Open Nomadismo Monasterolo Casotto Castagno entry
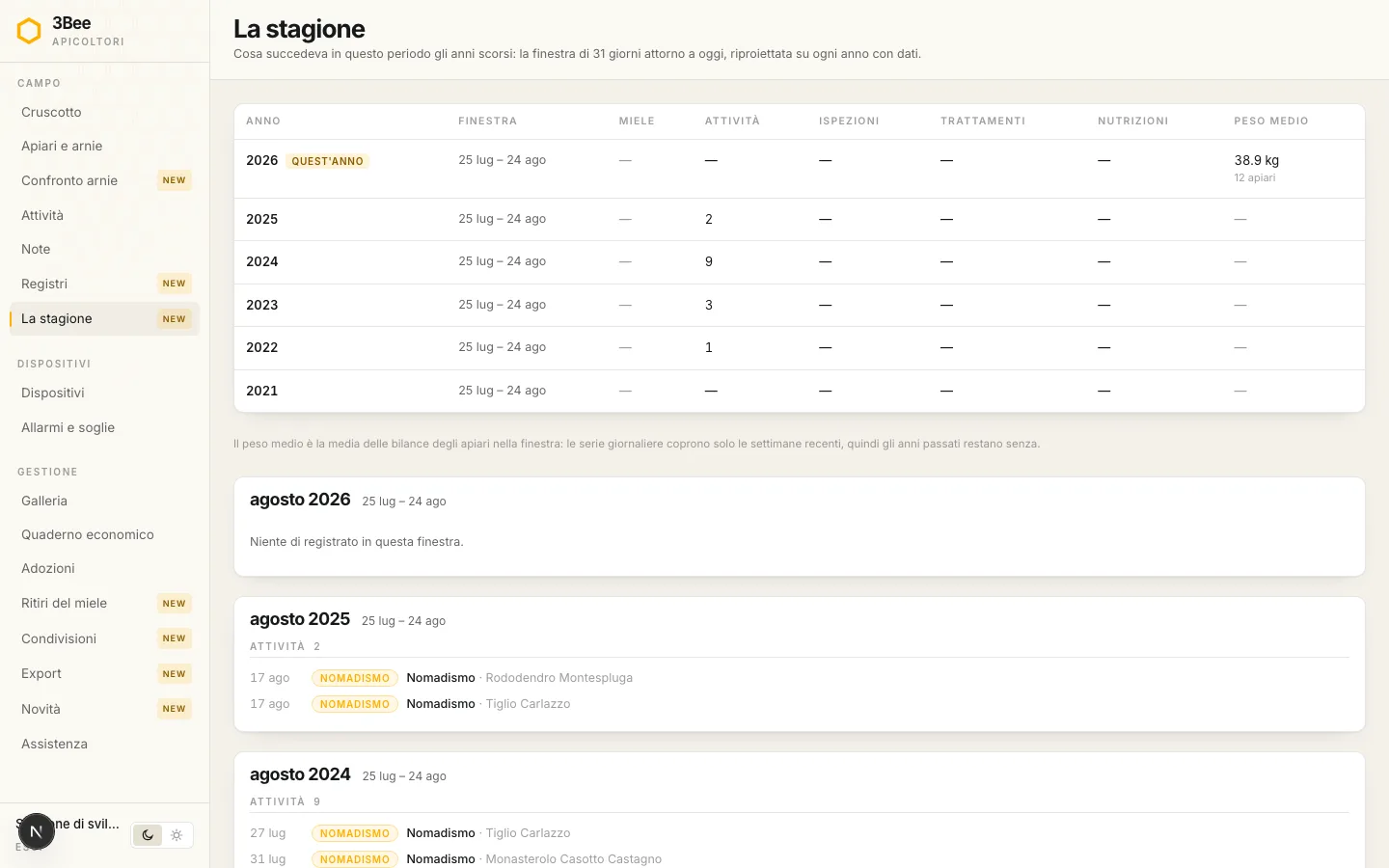1389x868 pixels. pos(800,859)
